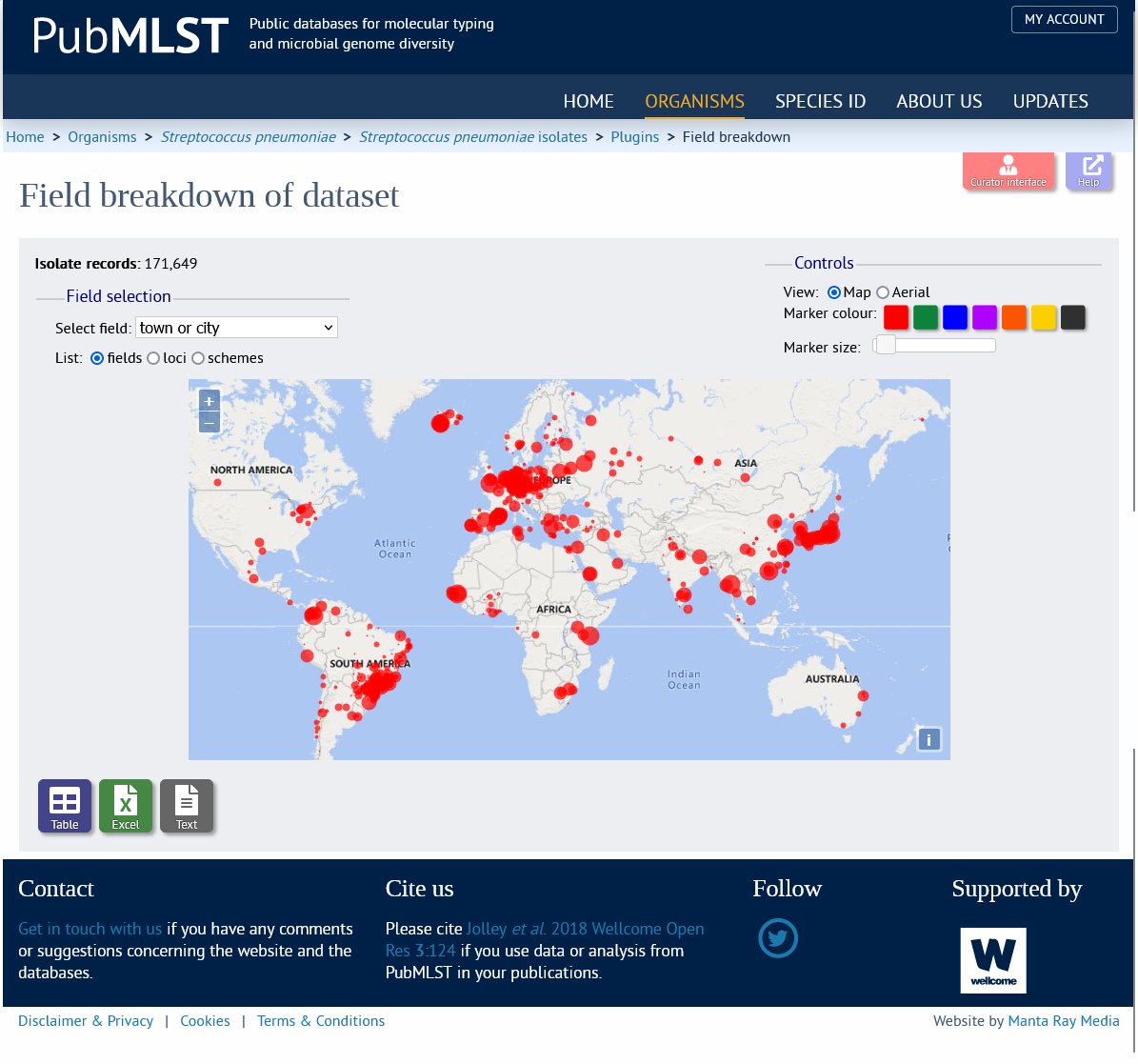This screenshot has height=1064, width=1138.
Task: Click Home breadcrumb link
Action: pyautogui.click(x=25, y=136)
